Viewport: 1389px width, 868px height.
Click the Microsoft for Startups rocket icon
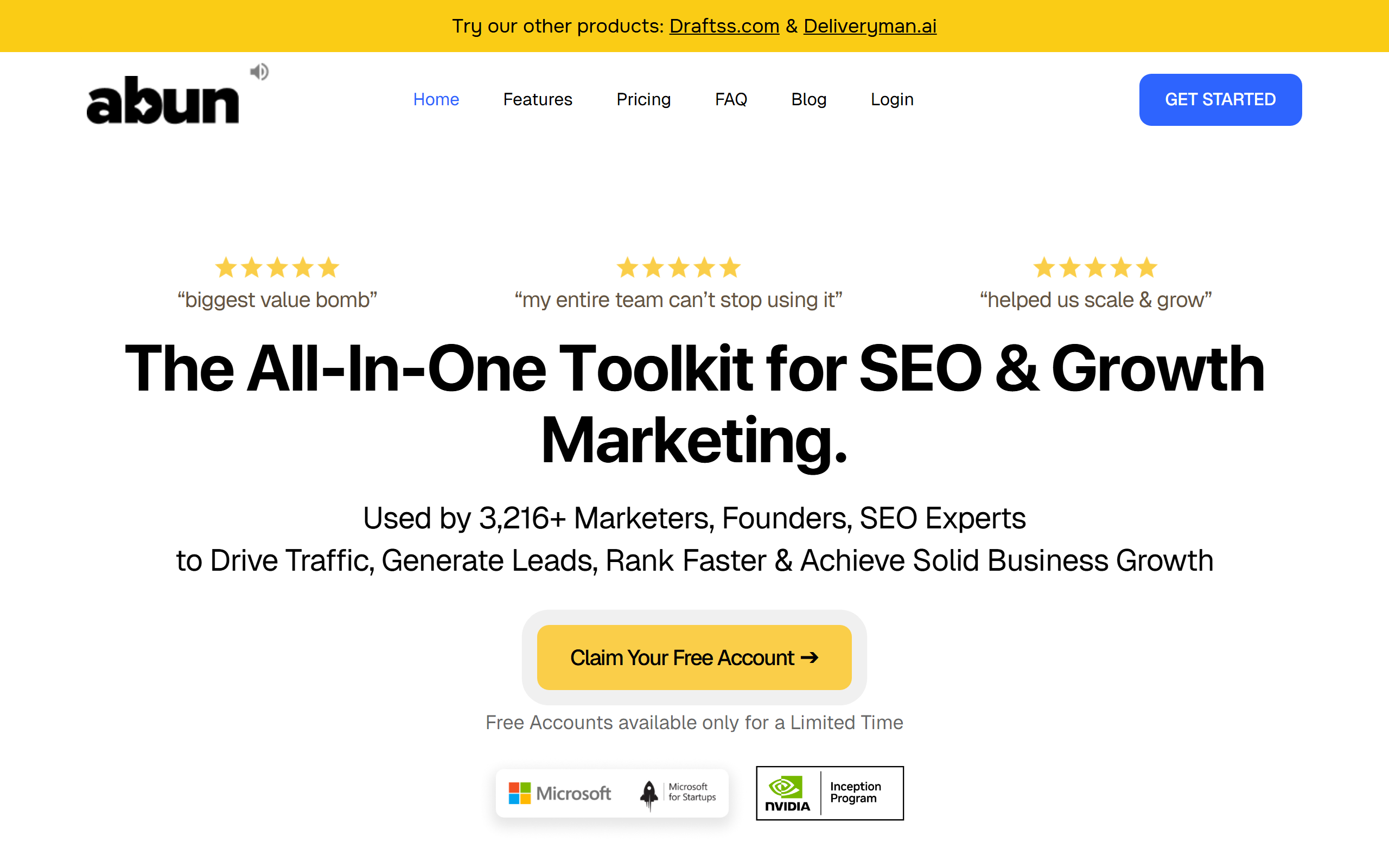click(648, 795)
